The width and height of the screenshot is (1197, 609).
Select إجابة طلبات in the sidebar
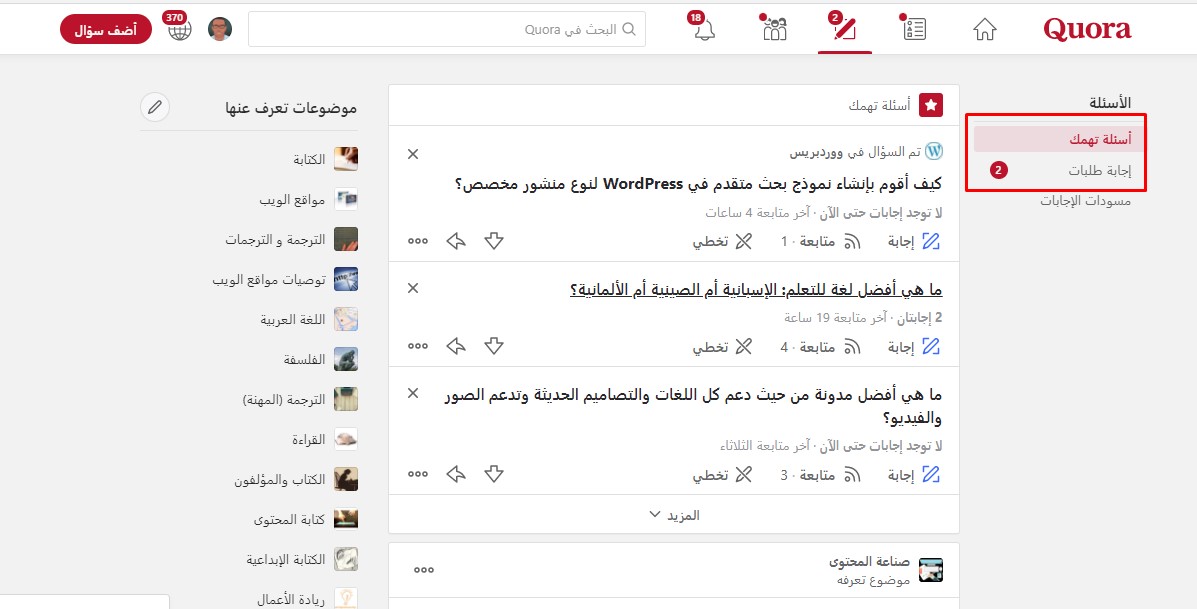coord(1095,171)
